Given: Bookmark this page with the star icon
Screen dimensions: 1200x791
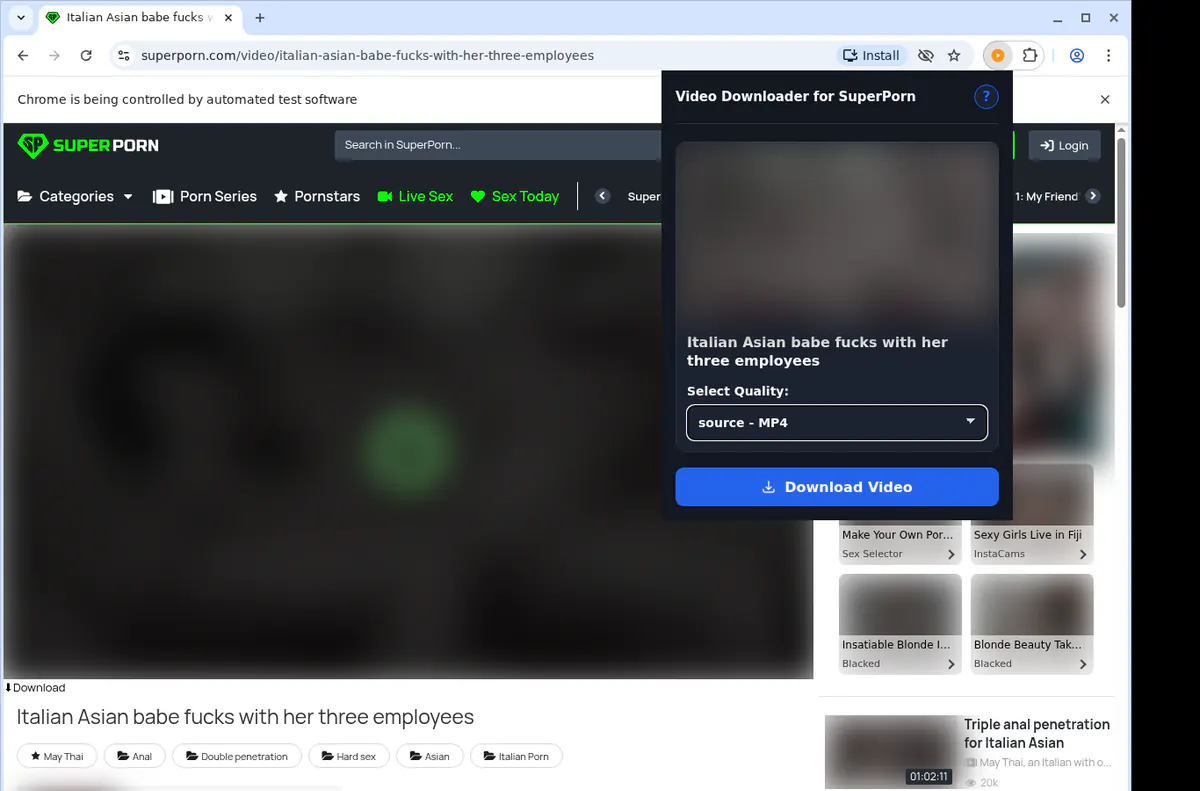Looking at the screenshot, I should coord(954,56).
